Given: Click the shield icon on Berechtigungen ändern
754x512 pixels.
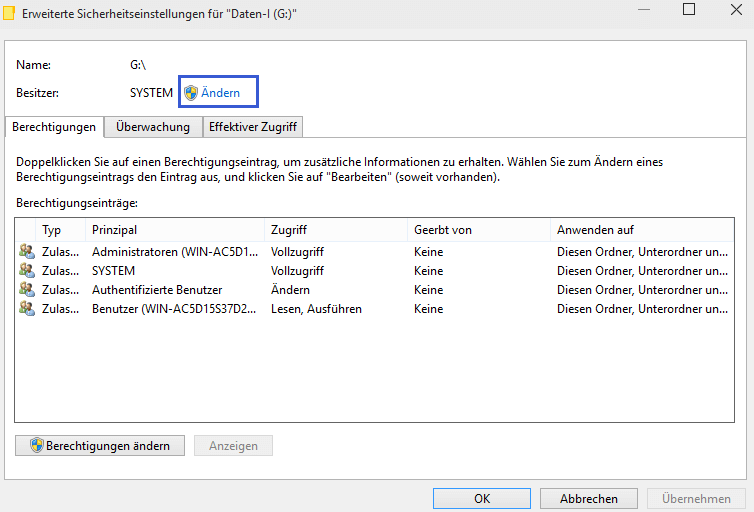Looking at the screenshot, I should coord(37,445).
